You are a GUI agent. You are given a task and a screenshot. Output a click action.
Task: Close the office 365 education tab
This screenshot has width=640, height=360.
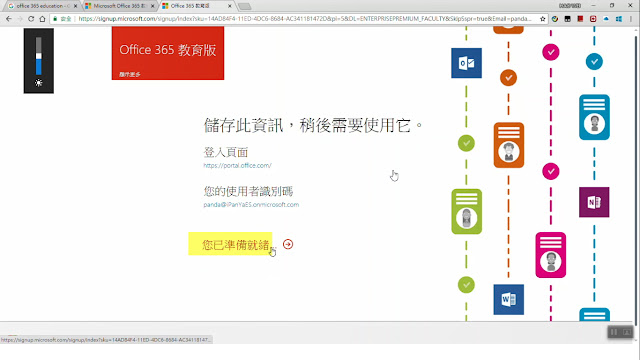76,6
